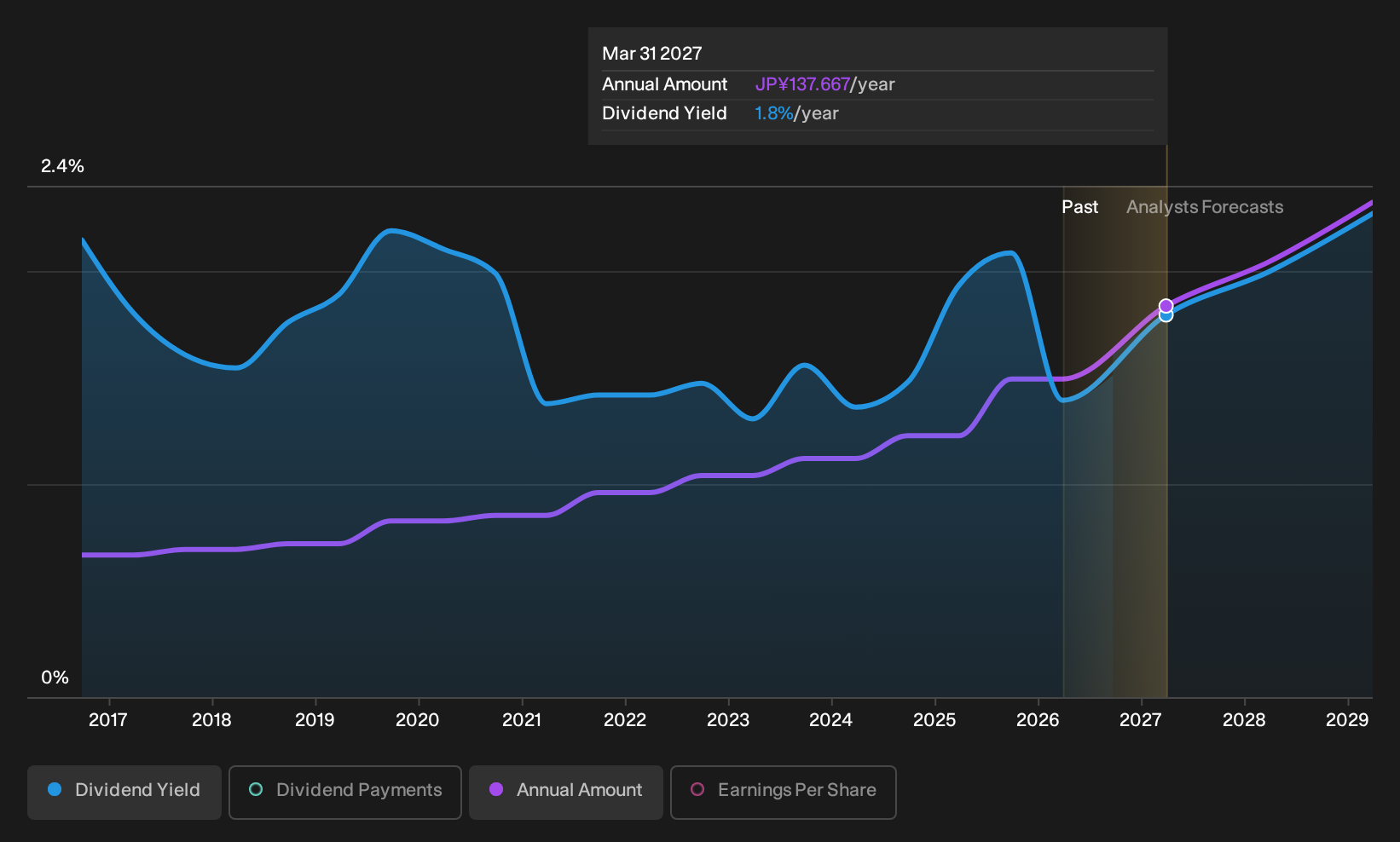Click the Past section label
Screen dimensions: 1400x842
coord(1079,207)
